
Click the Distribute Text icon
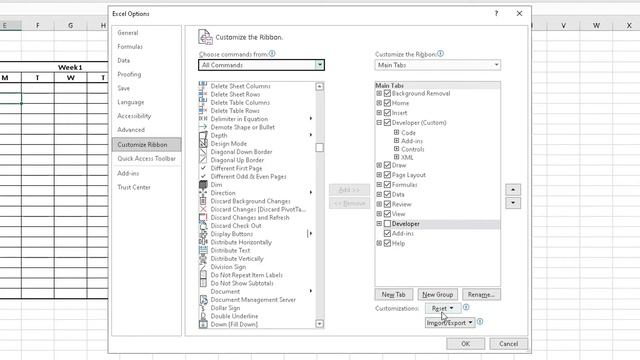[x=203, y=250]
